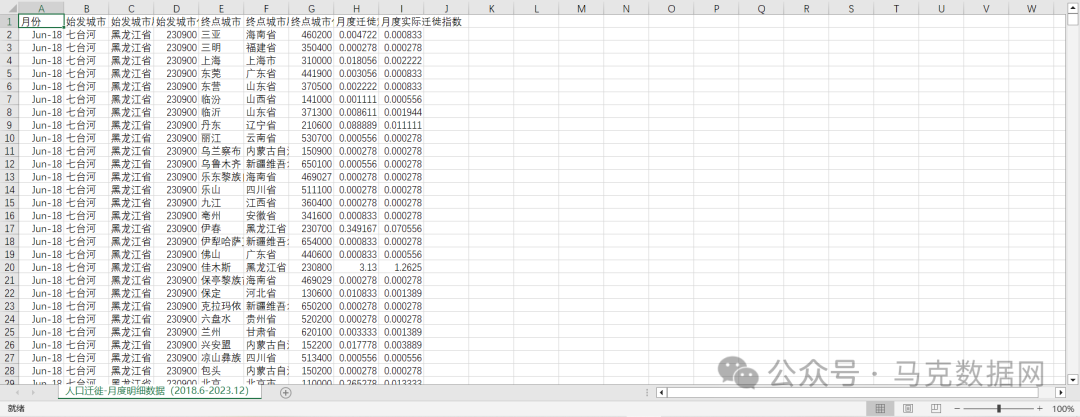Select the cell containing 三明
This screenshot has height=417, width=1080.
221,48
